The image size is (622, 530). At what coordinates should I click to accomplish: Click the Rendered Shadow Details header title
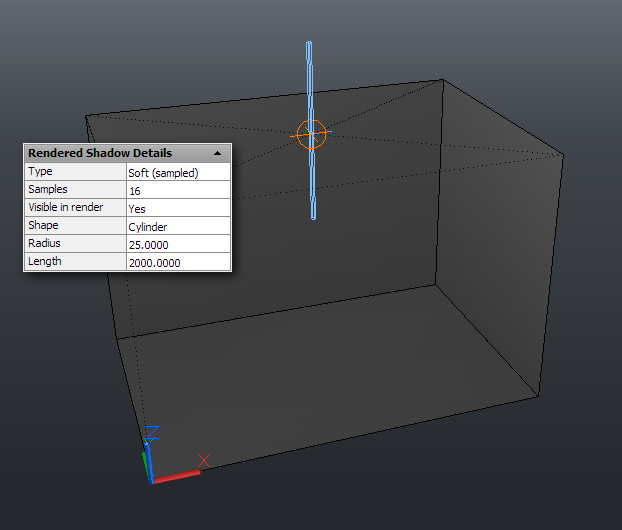(x=100, y=153)
